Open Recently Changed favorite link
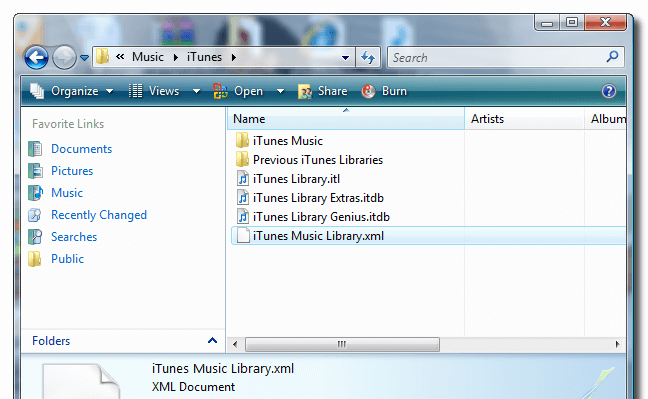 99,215
